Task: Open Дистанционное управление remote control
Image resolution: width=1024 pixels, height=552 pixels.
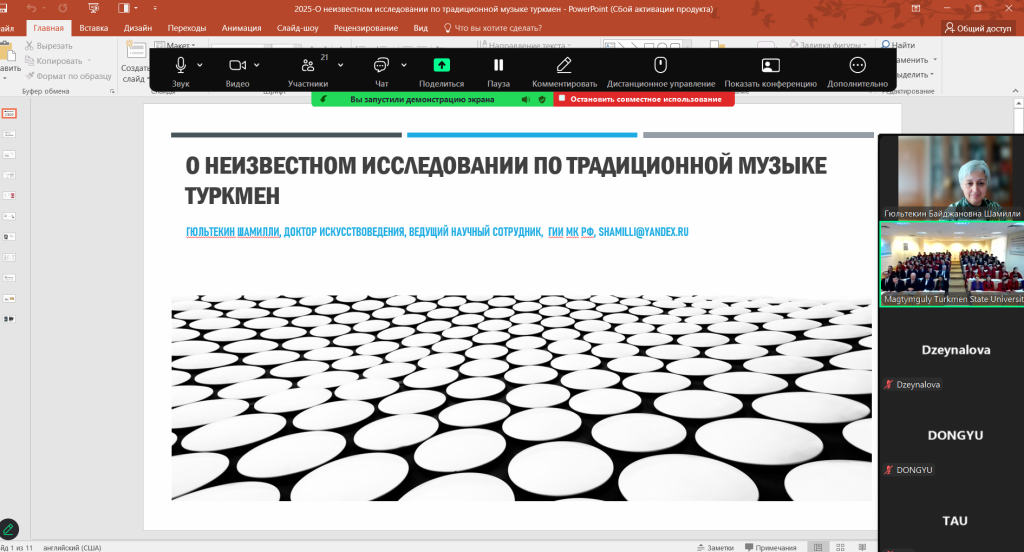Action: (x=660, y=71)
